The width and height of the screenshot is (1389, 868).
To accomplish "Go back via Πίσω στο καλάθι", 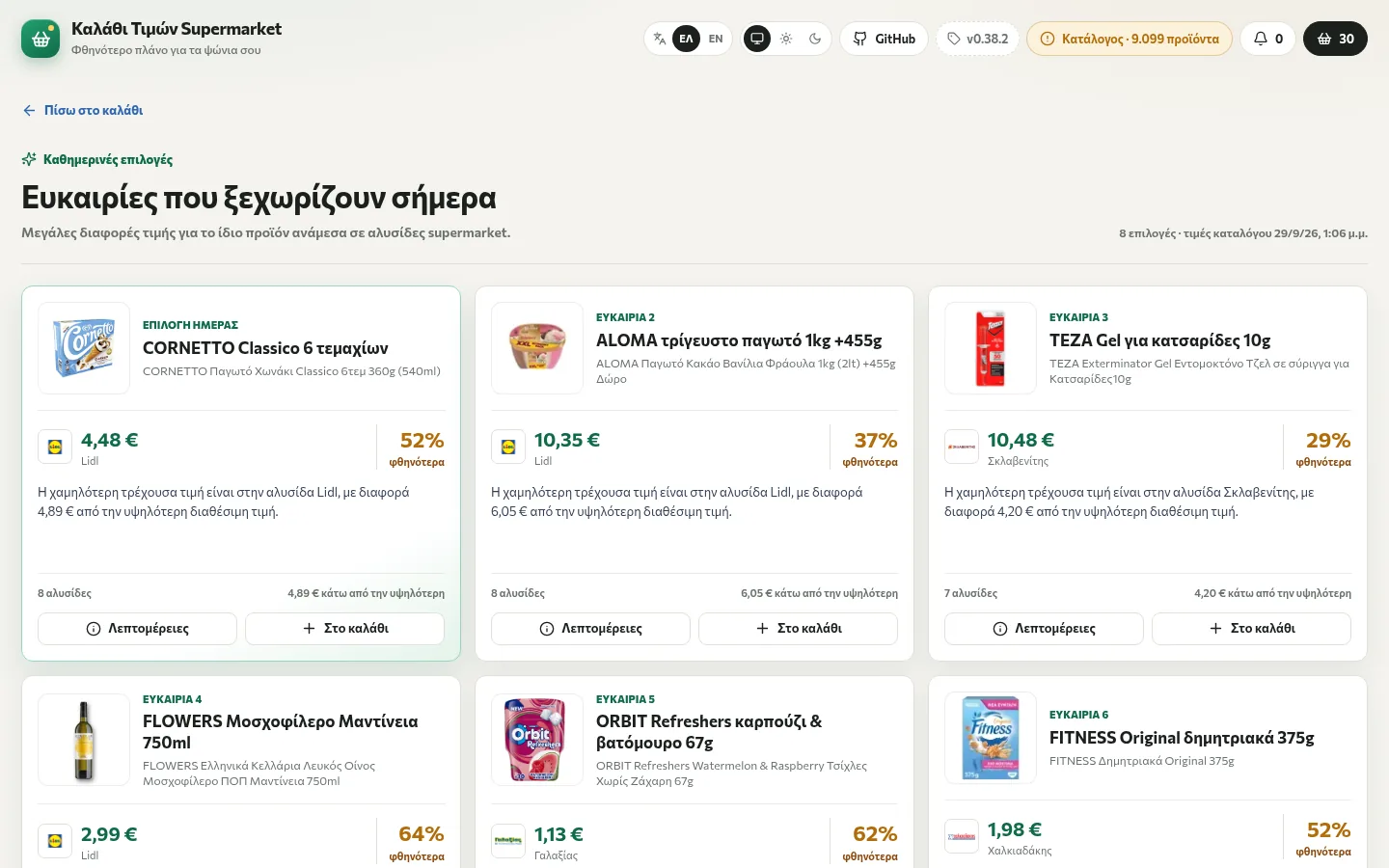I will (x=83, y=110).
